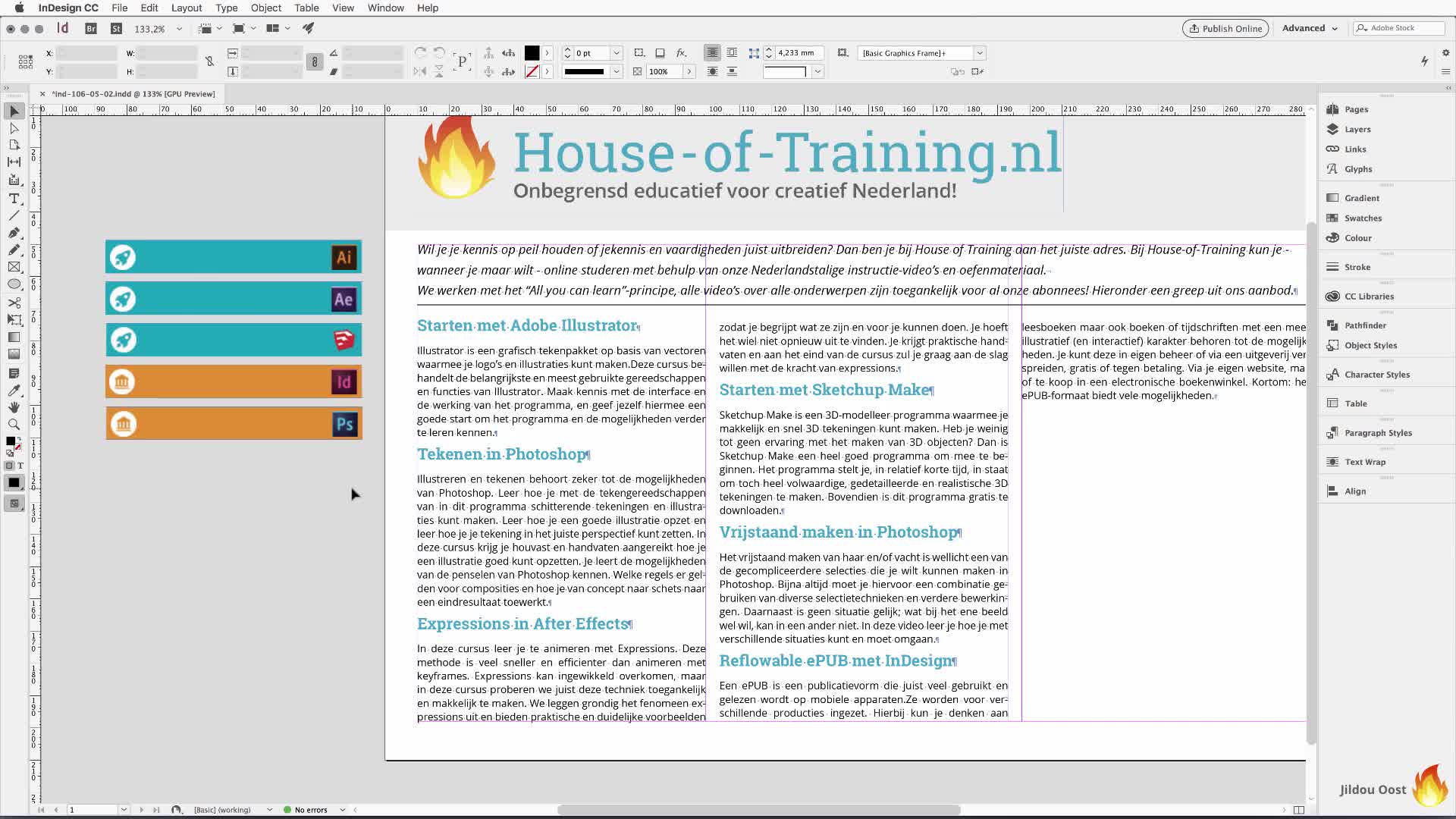Open the Advanced workspace switcher

pos(1310,28)
